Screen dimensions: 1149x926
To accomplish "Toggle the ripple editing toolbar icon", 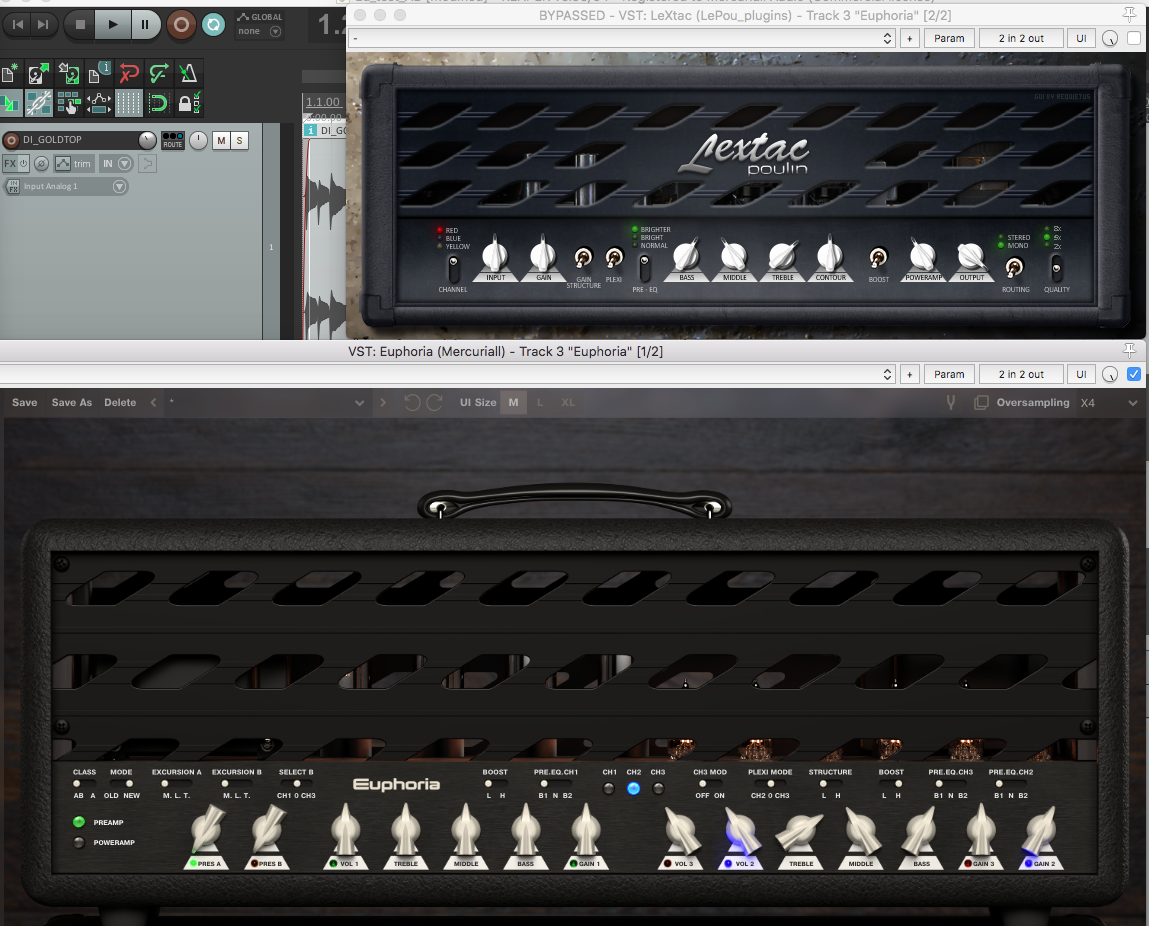I will tap(69, 103).
